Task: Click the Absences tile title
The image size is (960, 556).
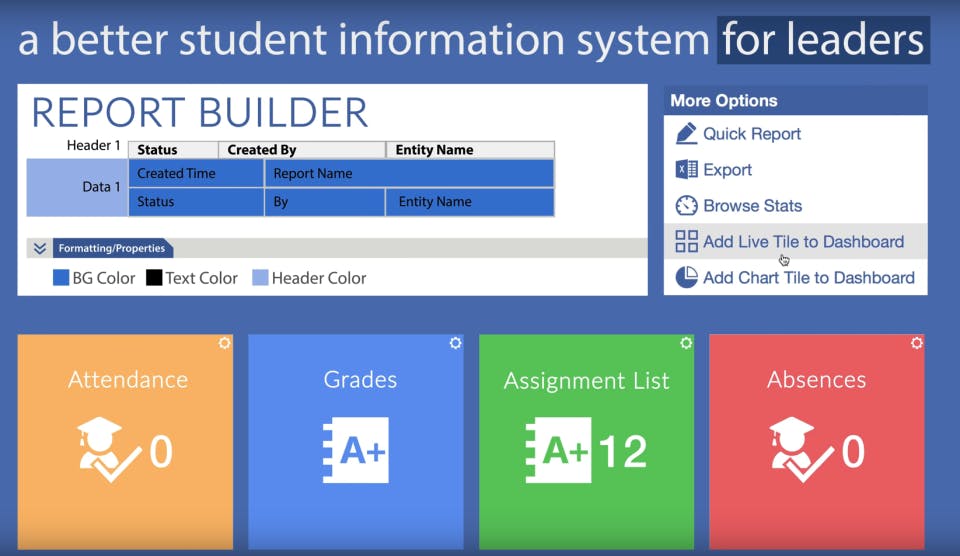Action: coord(817,380)
